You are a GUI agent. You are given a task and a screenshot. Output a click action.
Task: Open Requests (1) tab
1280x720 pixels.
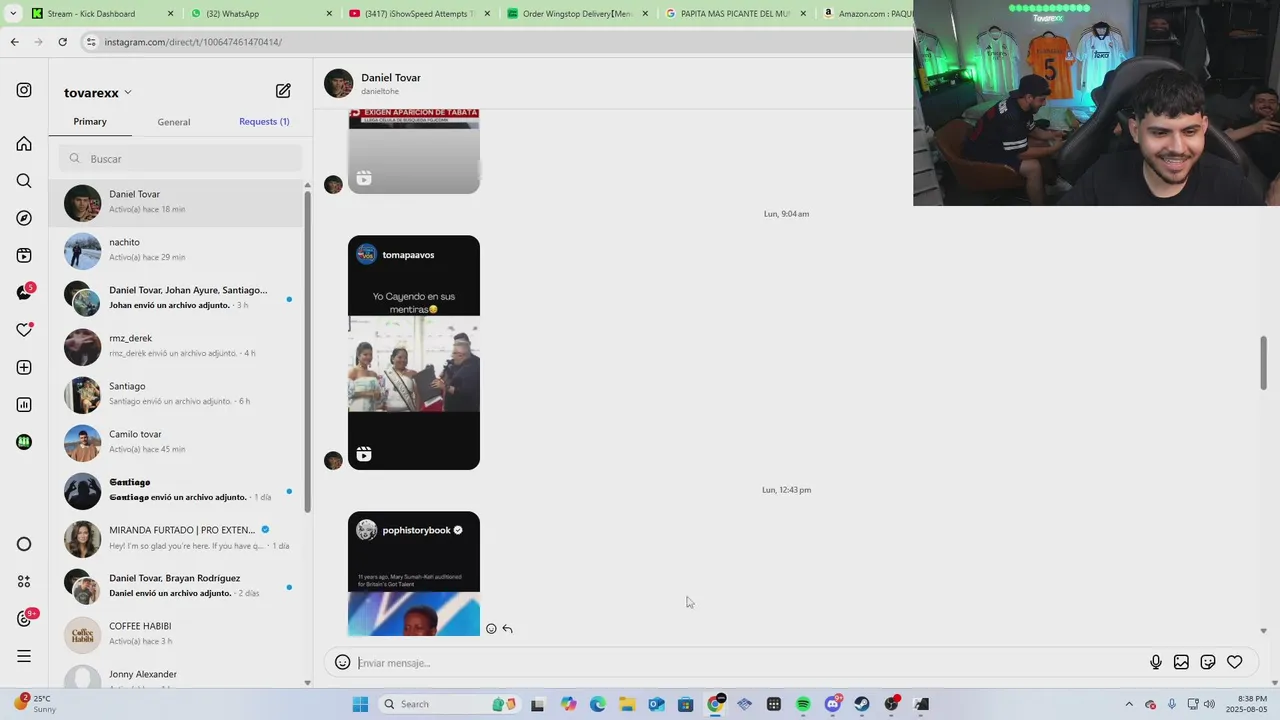click(264, 122)
